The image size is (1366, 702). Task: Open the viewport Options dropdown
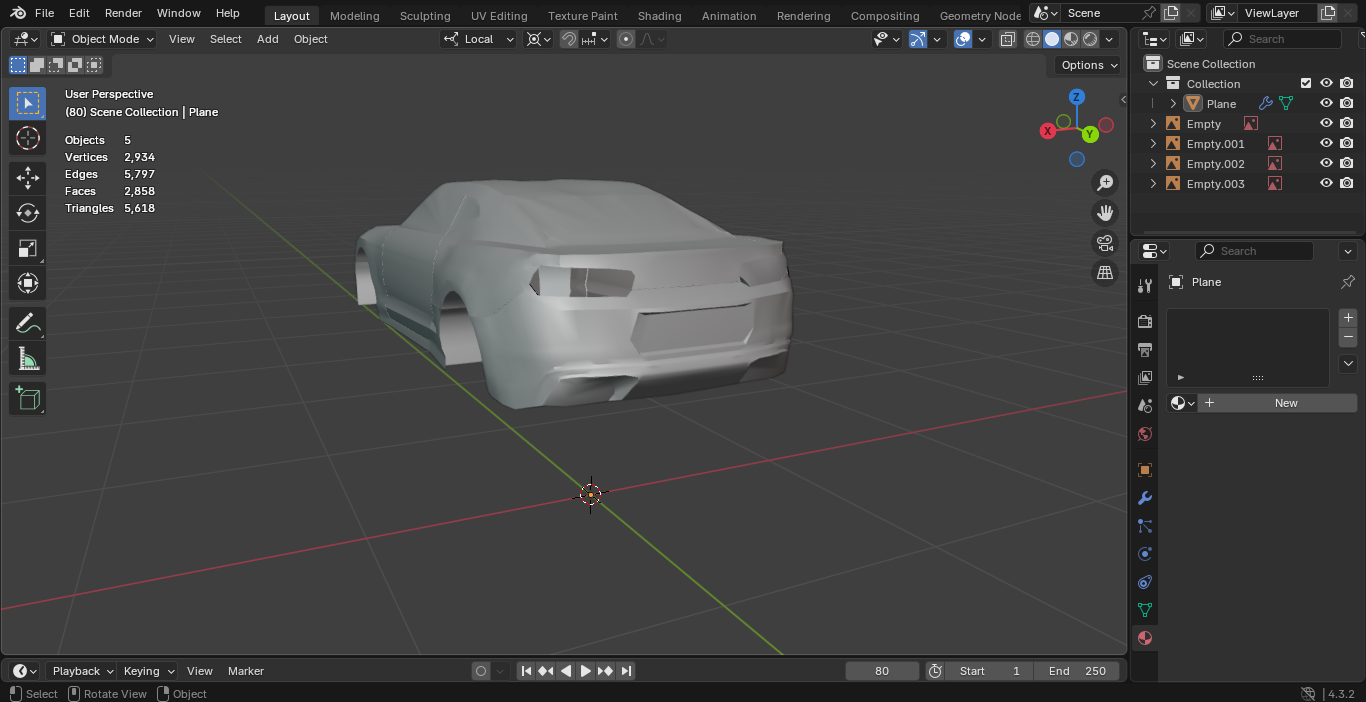tap(1089, 65)
